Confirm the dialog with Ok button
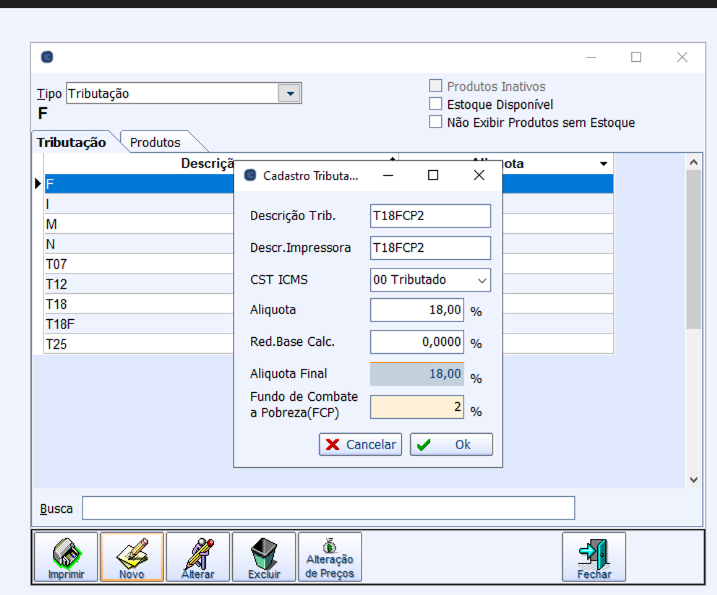The width and height of the screenshot is (717, 595). 451,445
